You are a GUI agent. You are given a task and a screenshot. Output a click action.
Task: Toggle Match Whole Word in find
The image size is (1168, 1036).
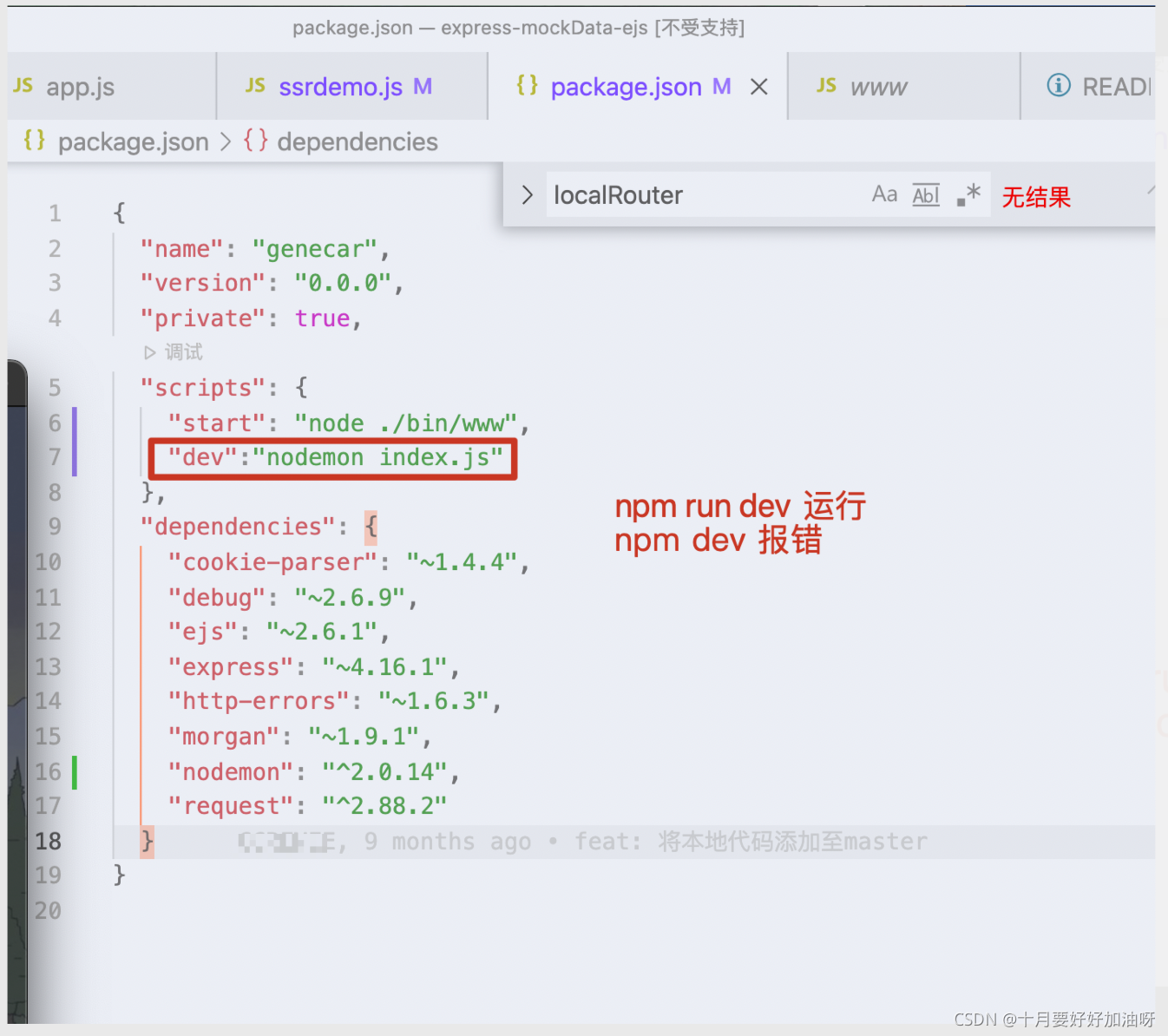[x=926, y=194]
